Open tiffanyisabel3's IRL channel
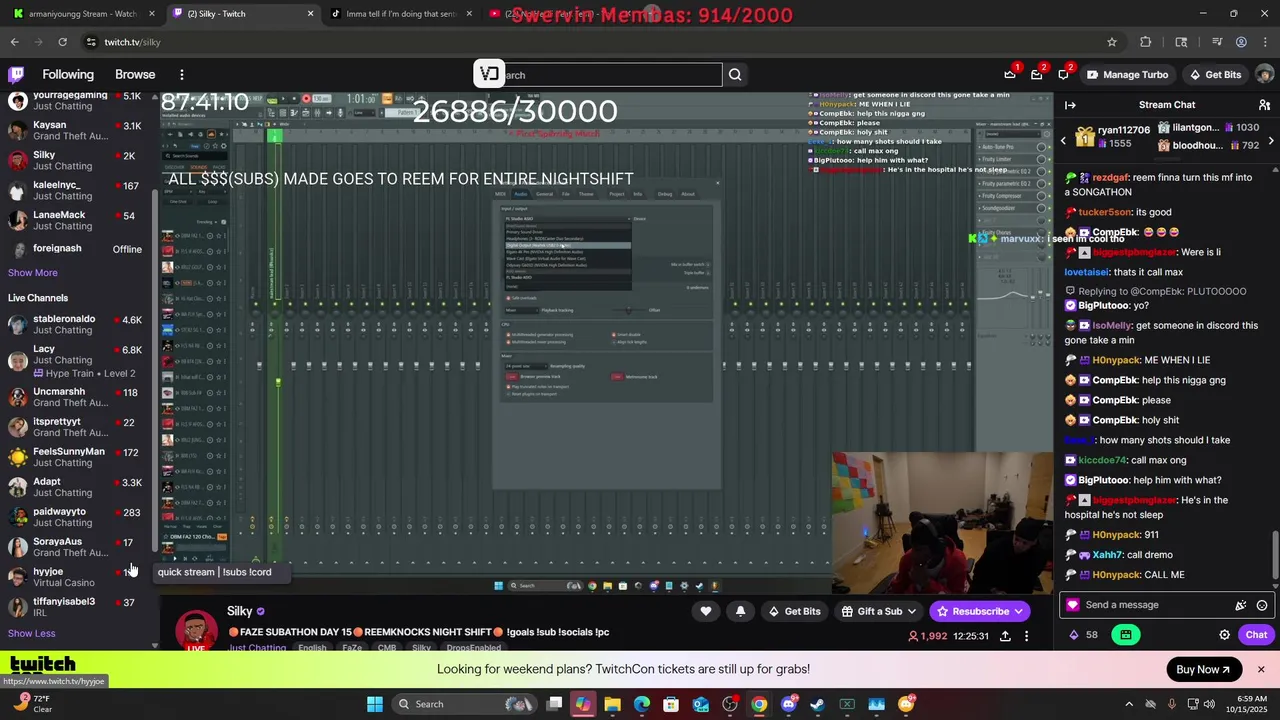Image resolution: width=1280 pixels, height=720 pixels. 80,607
